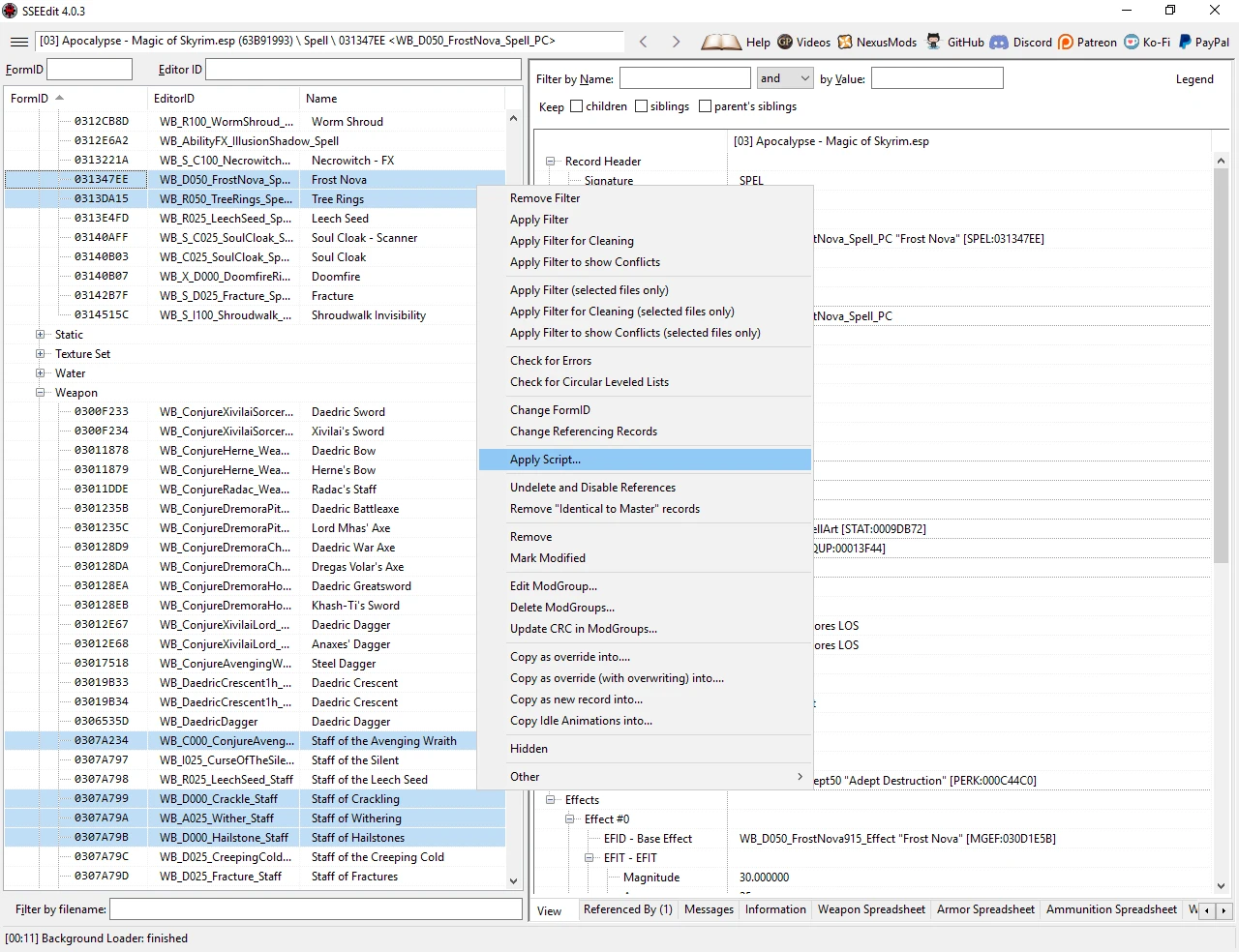Choose Copy as new record into...

(x=645, y=699)
